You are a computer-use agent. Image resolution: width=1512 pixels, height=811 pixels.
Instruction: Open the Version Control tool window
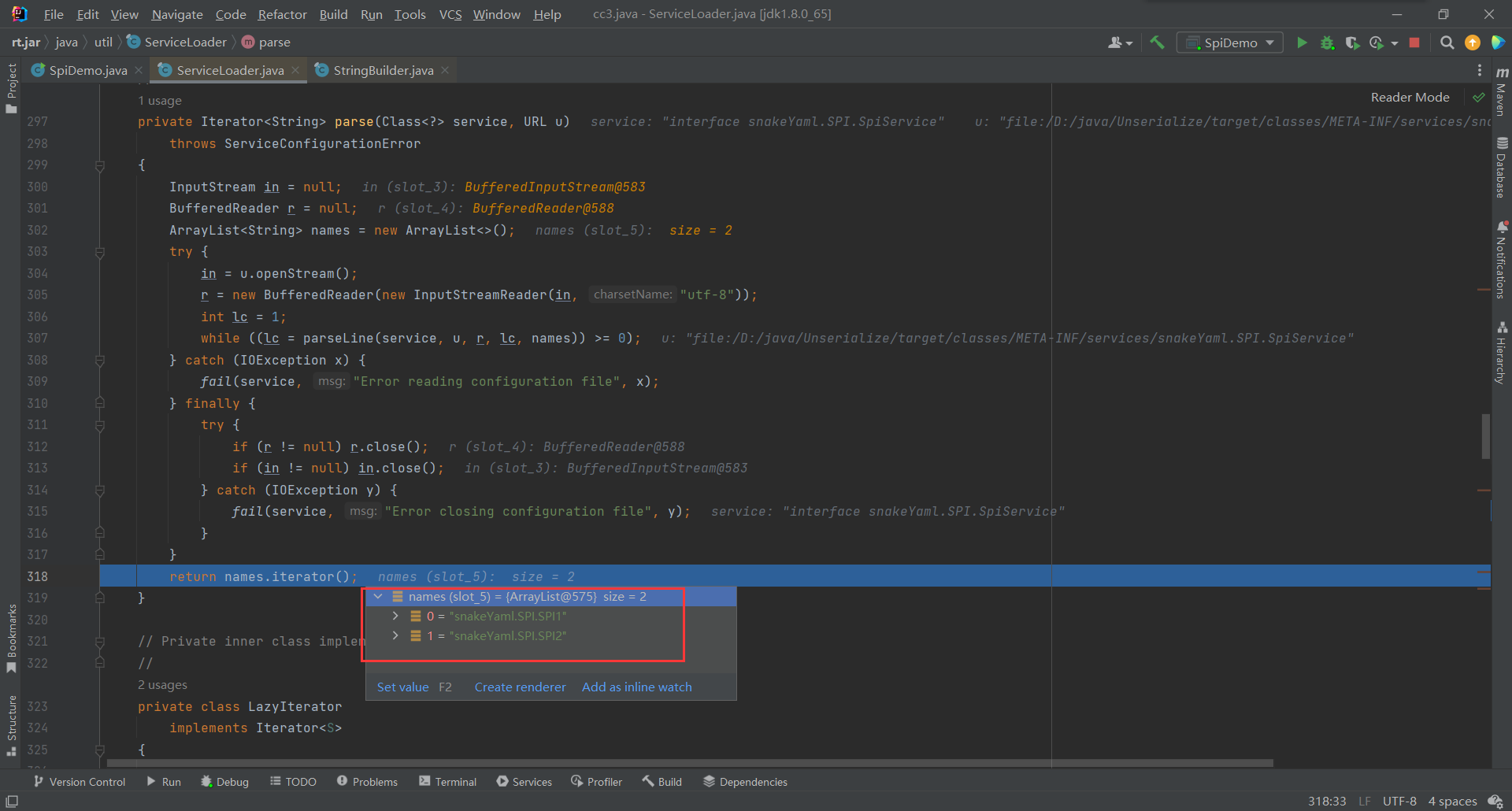coord(80,782)
